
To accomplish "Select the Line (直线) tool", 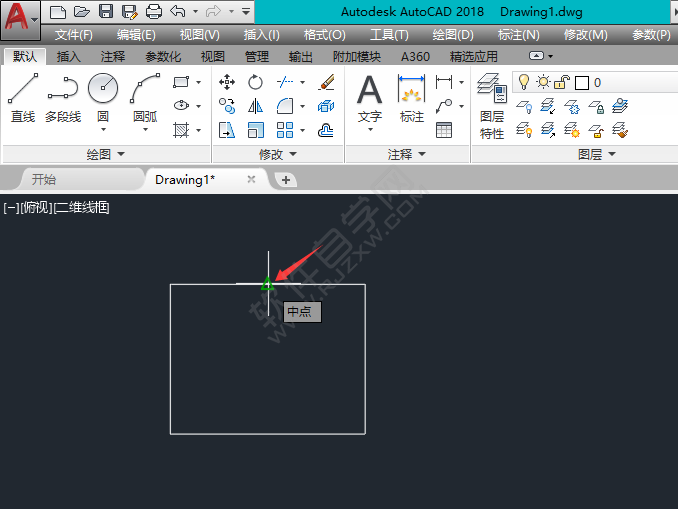I will [x=23, y=98].
